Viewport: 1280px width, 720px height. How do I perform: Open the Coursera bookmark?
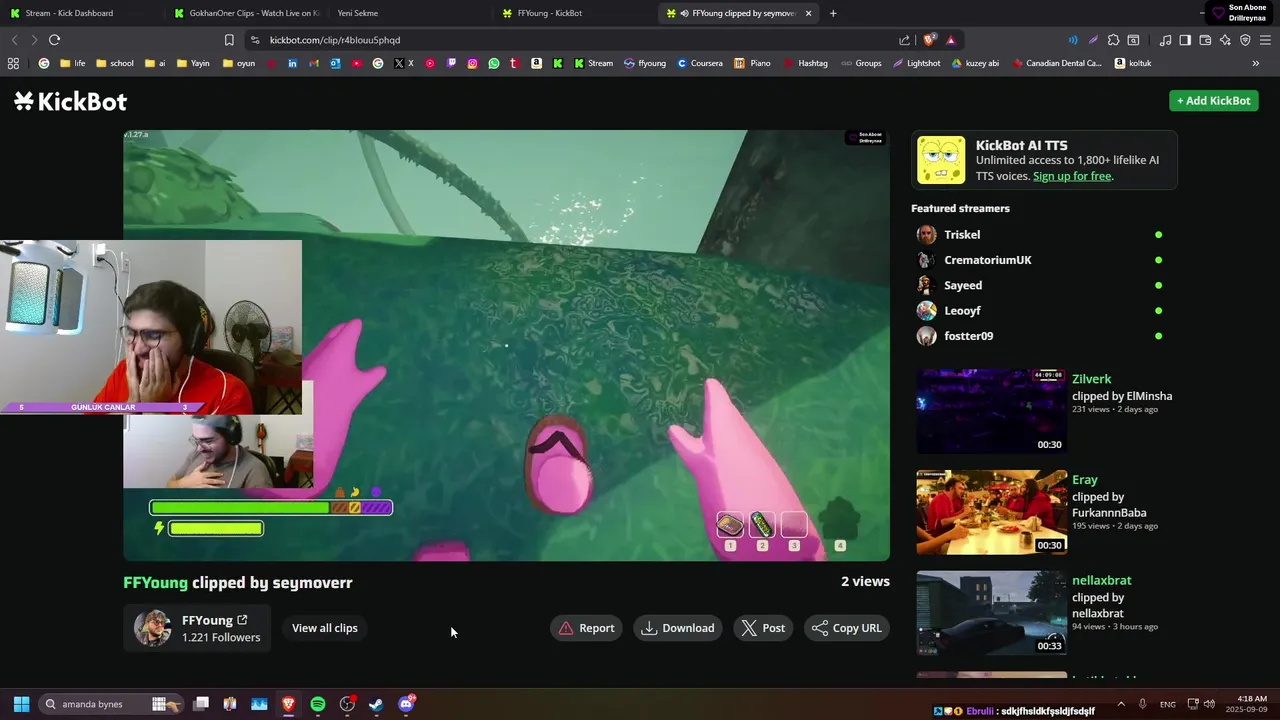pyautogui.click(x=700, y=63)
